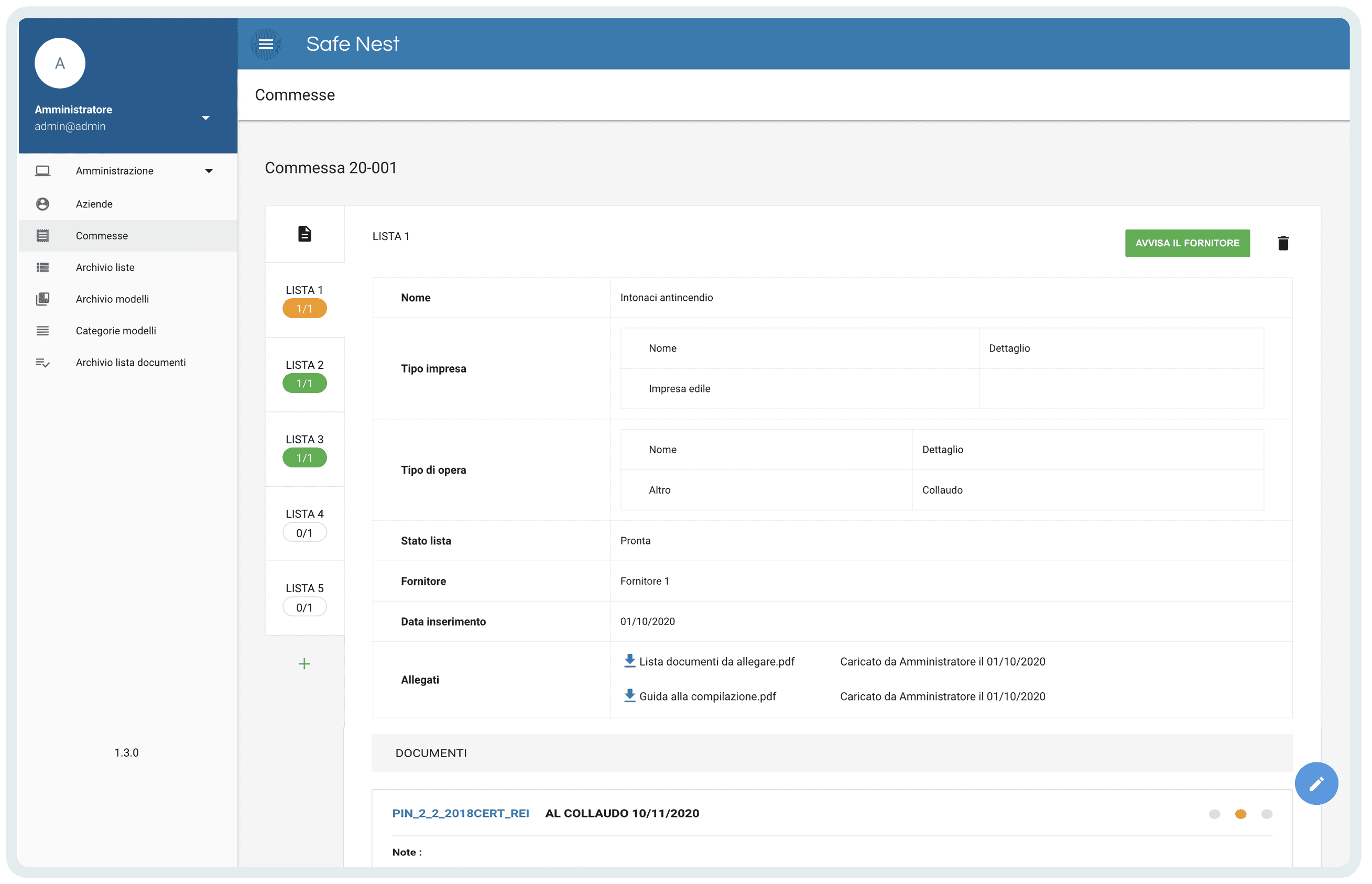Open Archivio lista documenti page
The height and width of the screenshot is (884, 1372).
[x=128, y=363]
